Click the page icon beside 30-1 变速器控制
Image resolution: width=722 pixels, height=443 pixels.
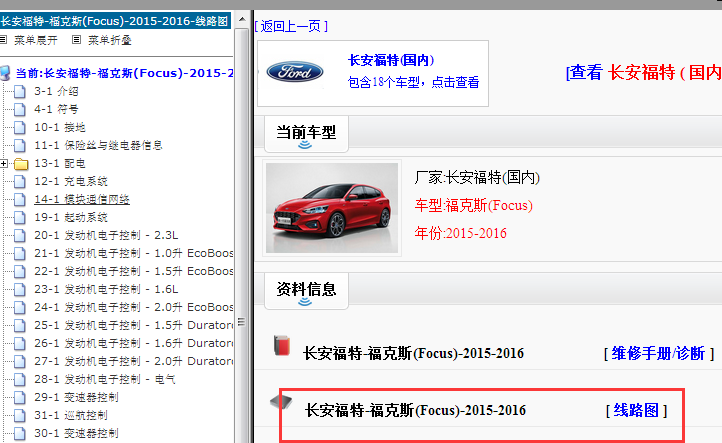20,433
